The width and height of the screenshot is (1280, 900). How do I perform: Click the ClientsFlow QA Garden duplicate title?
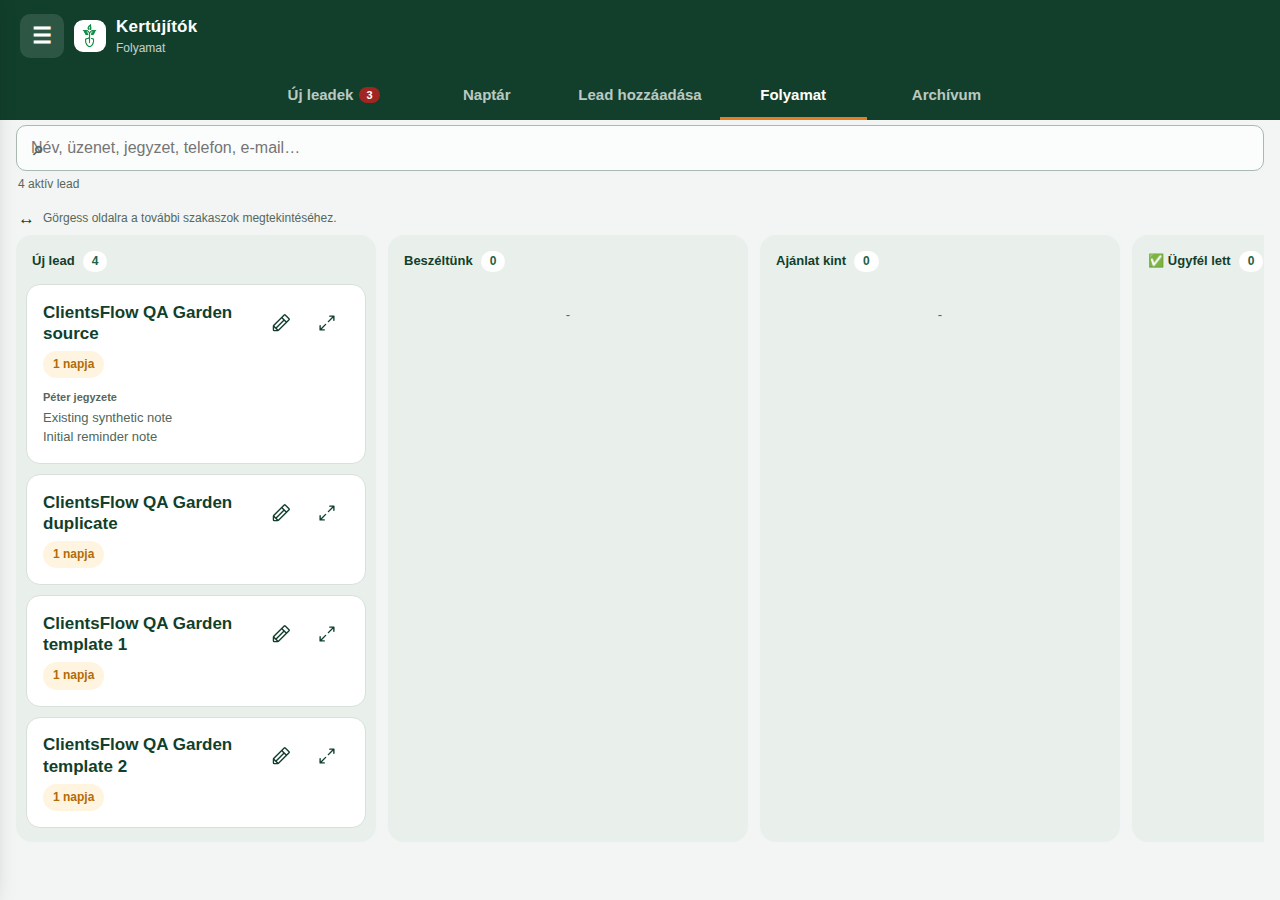(x=137, y=513)
